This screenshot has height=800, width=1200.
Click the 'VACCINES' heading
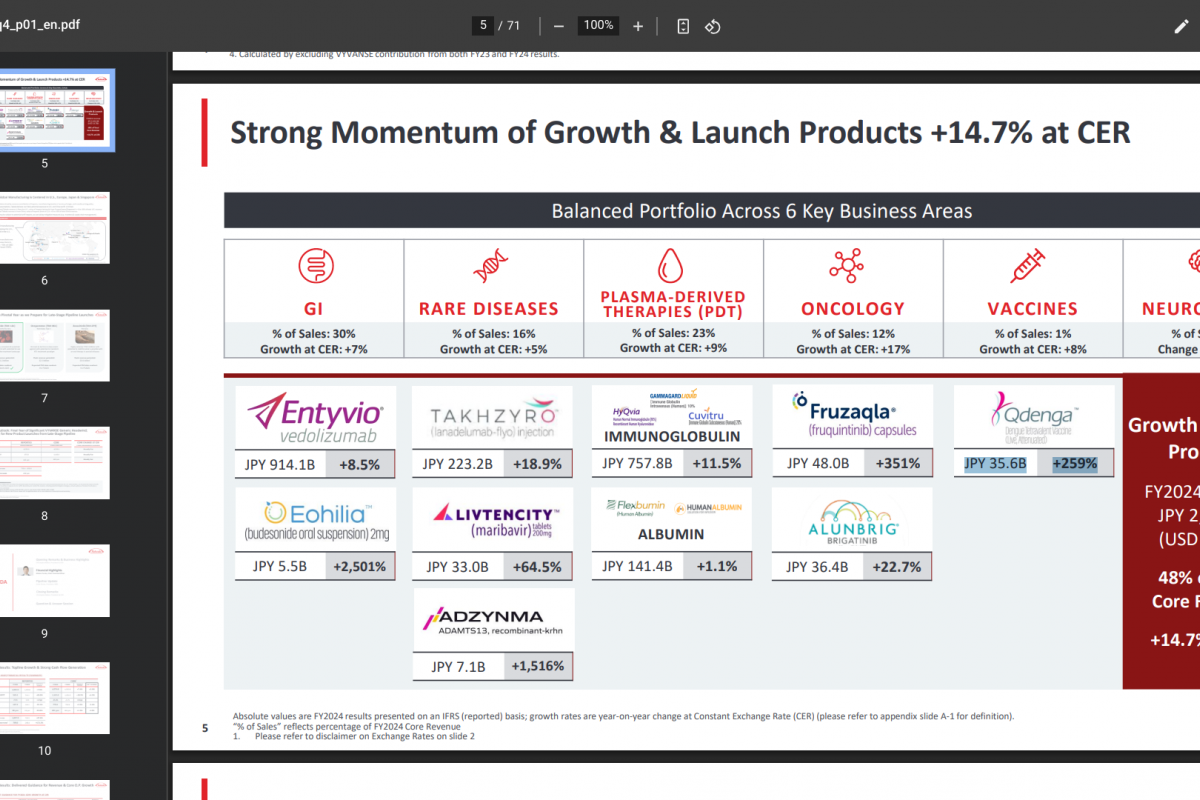coord(1033,309)
